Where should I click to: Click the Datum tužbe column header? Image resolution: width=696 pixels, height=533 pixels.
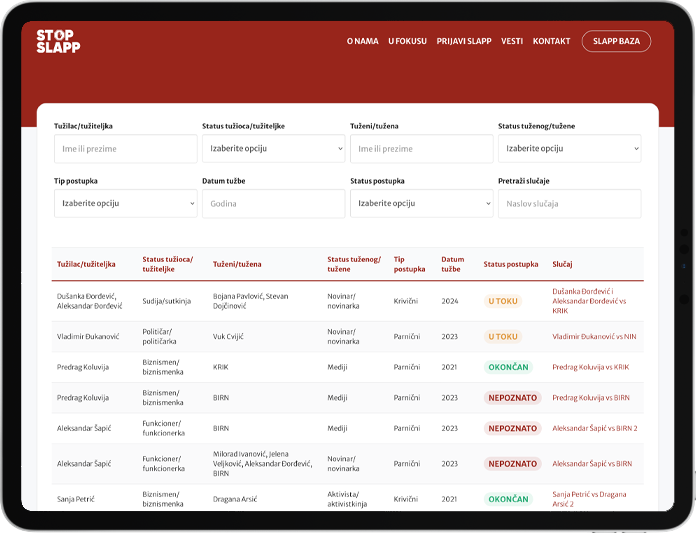(x=452, y=264)
